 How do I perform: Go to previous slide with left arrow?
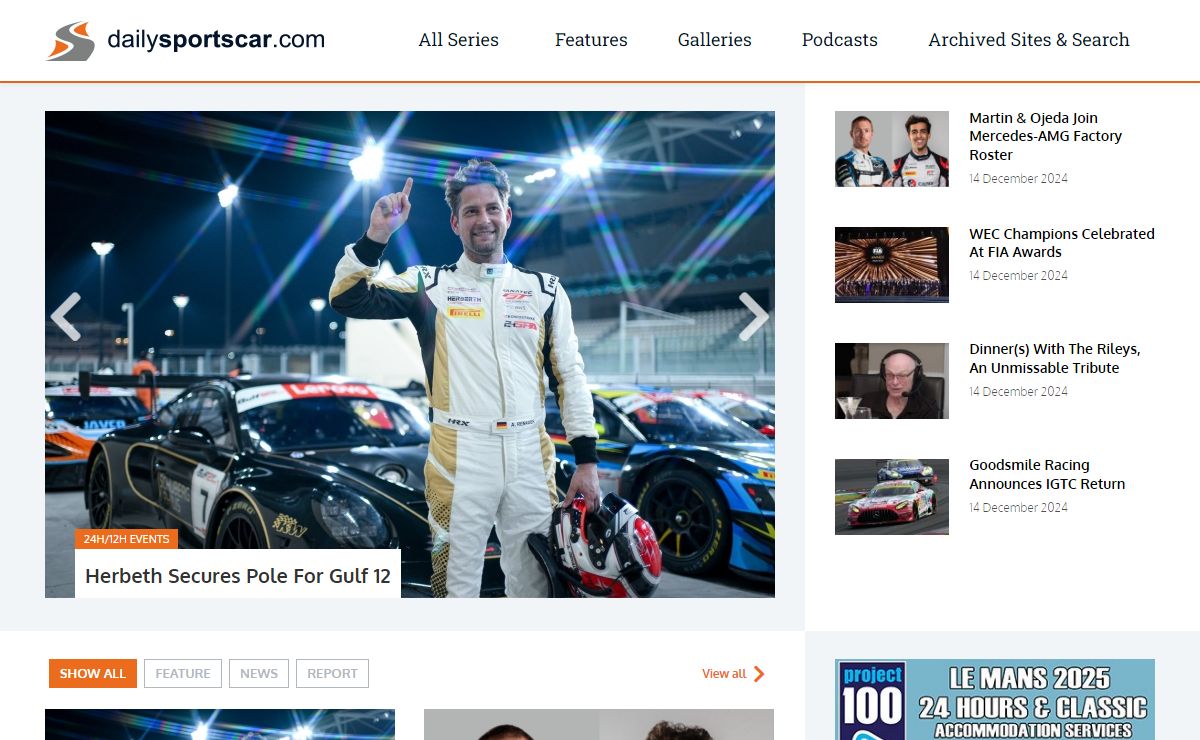tap(66, 317)
